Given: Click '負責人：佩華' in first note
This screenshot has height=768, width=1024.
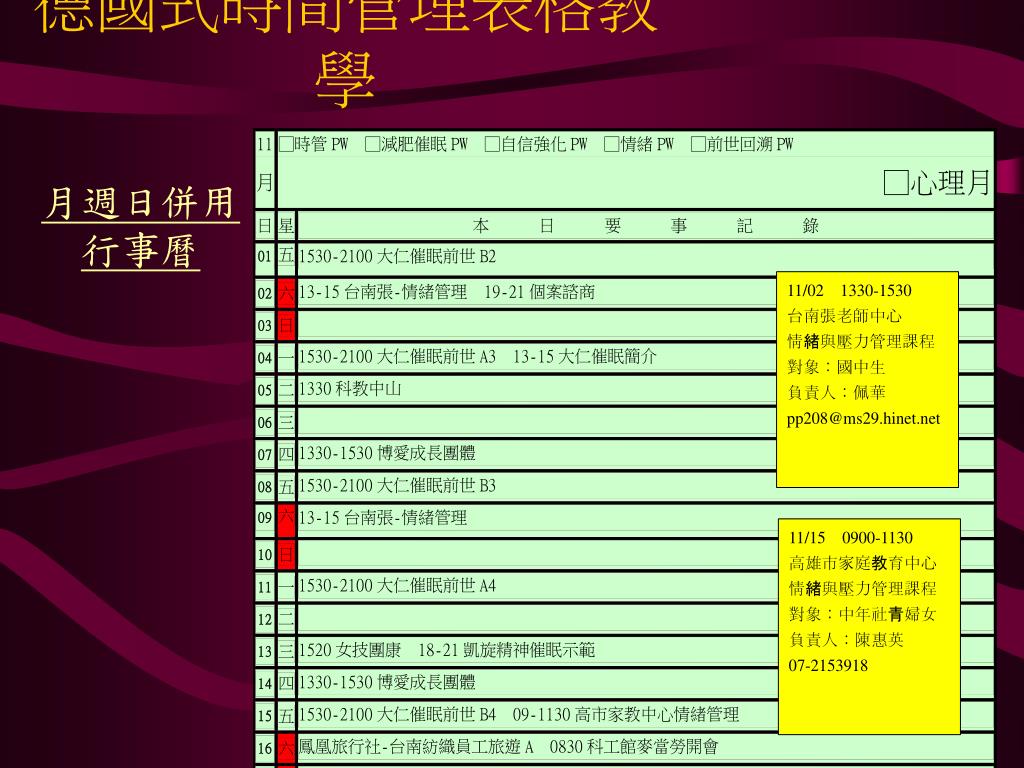Looking at the screenshot, I should point(837,392).
